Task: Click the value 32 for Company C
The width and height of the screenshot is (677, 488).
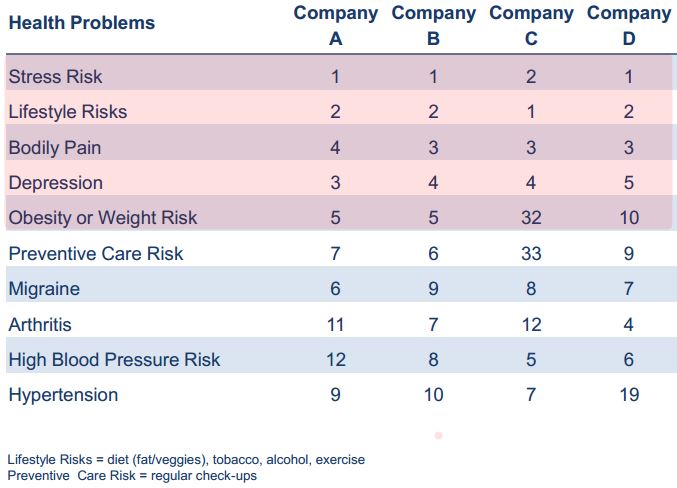Action: pos(531,218)
